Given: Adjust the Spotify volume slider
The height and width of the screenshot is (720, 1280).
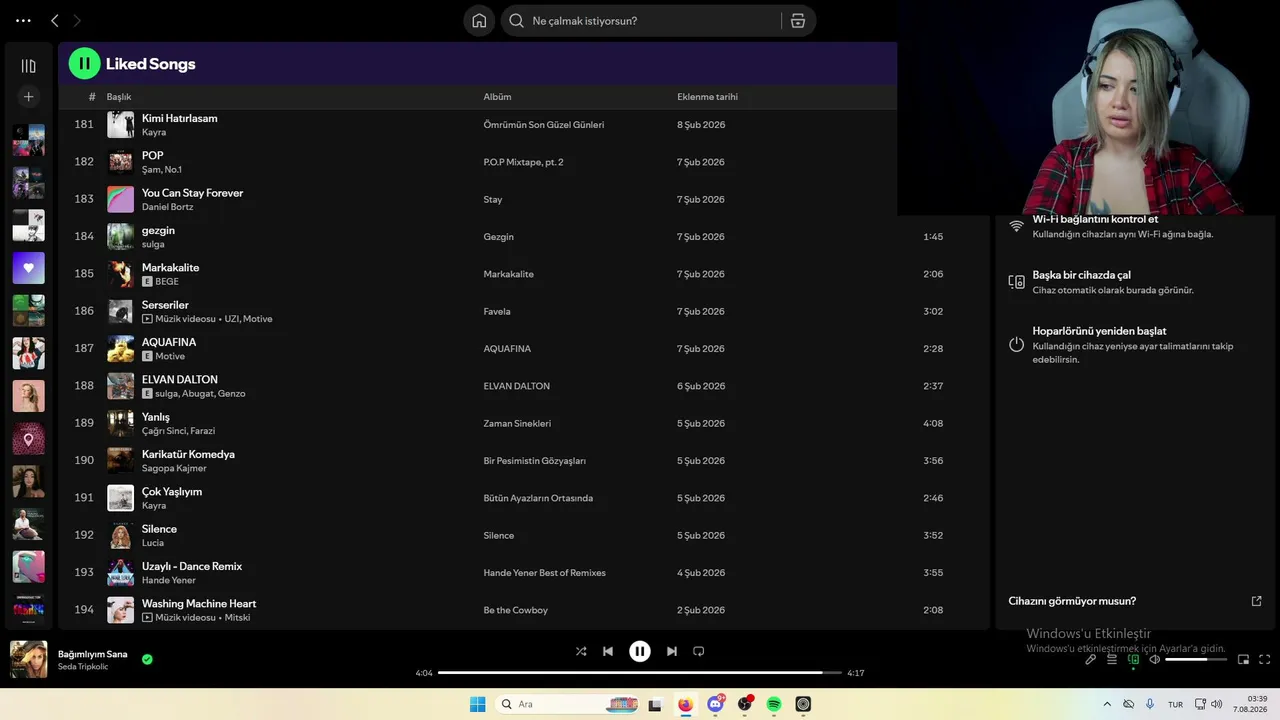Looking at the screenshot, I should [x=1196, y=659].
